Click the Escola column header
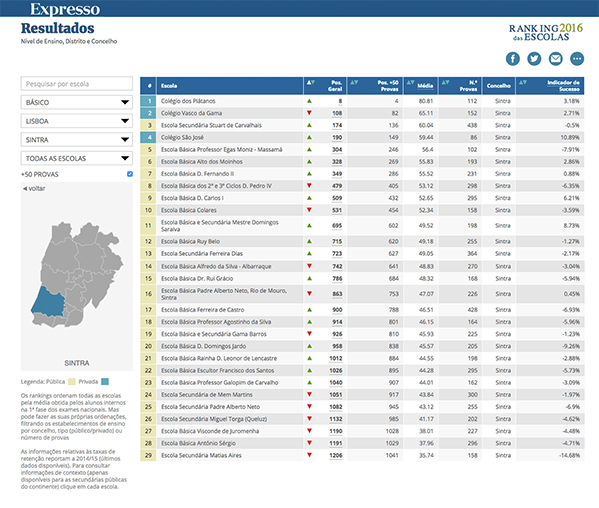 (169, 86)
